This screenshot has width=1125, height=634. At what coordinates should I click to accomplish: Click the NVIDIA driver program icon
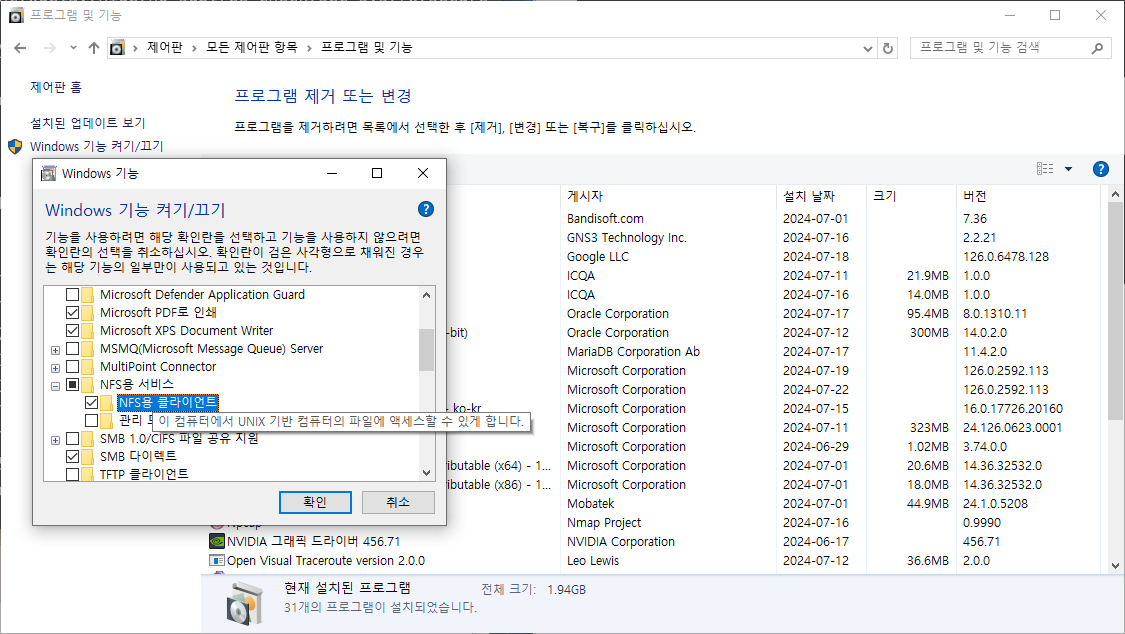(x=217, y=541)
